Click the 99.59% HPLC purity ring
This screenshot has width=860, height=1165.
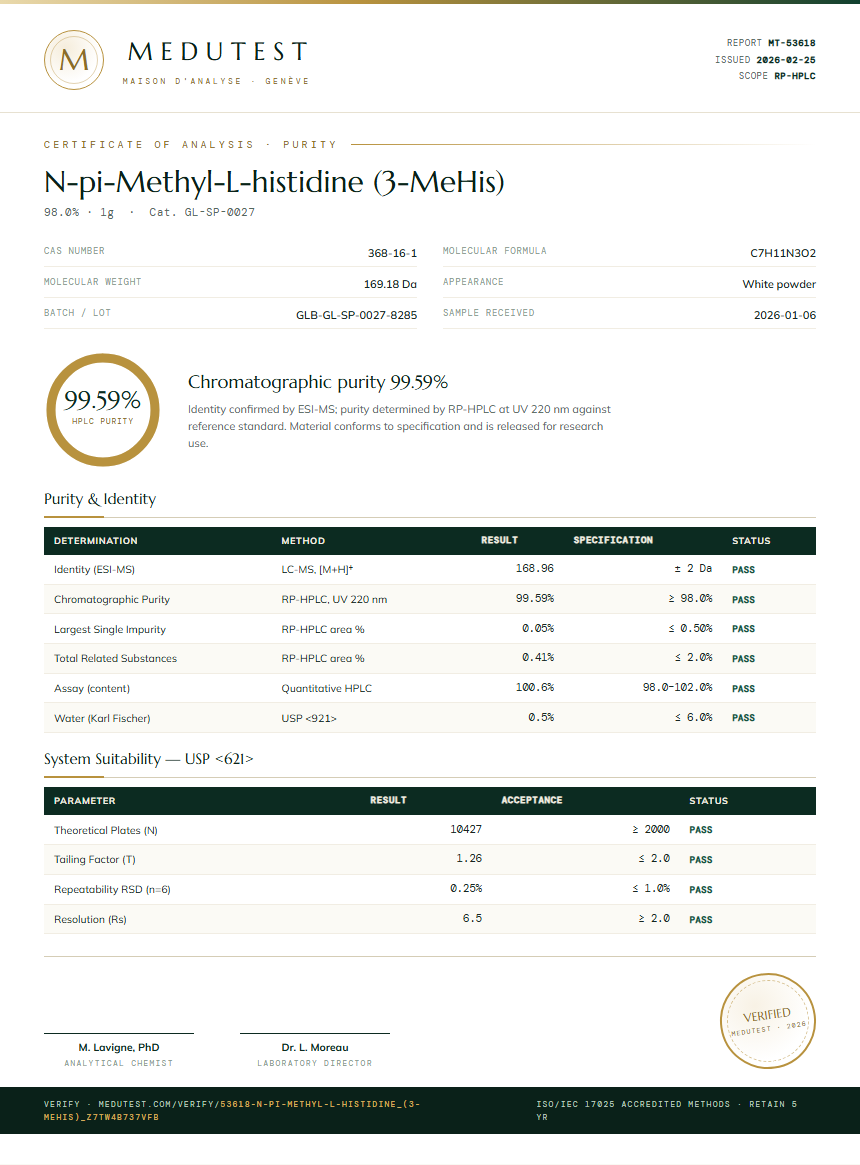point(103,410)
